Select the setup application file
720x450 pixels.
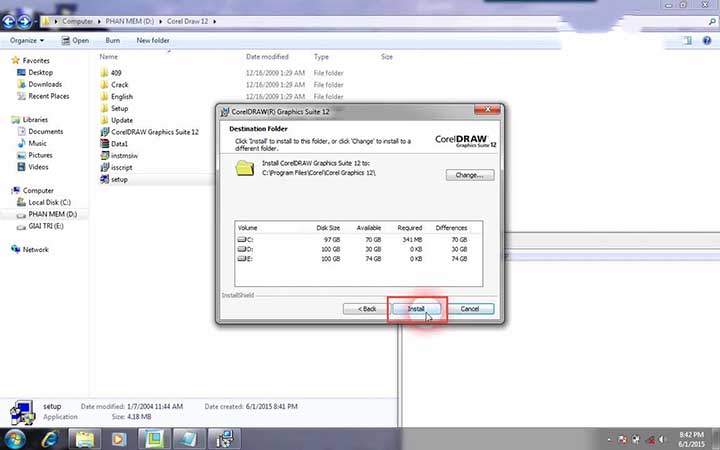click(x=105, y=180)
